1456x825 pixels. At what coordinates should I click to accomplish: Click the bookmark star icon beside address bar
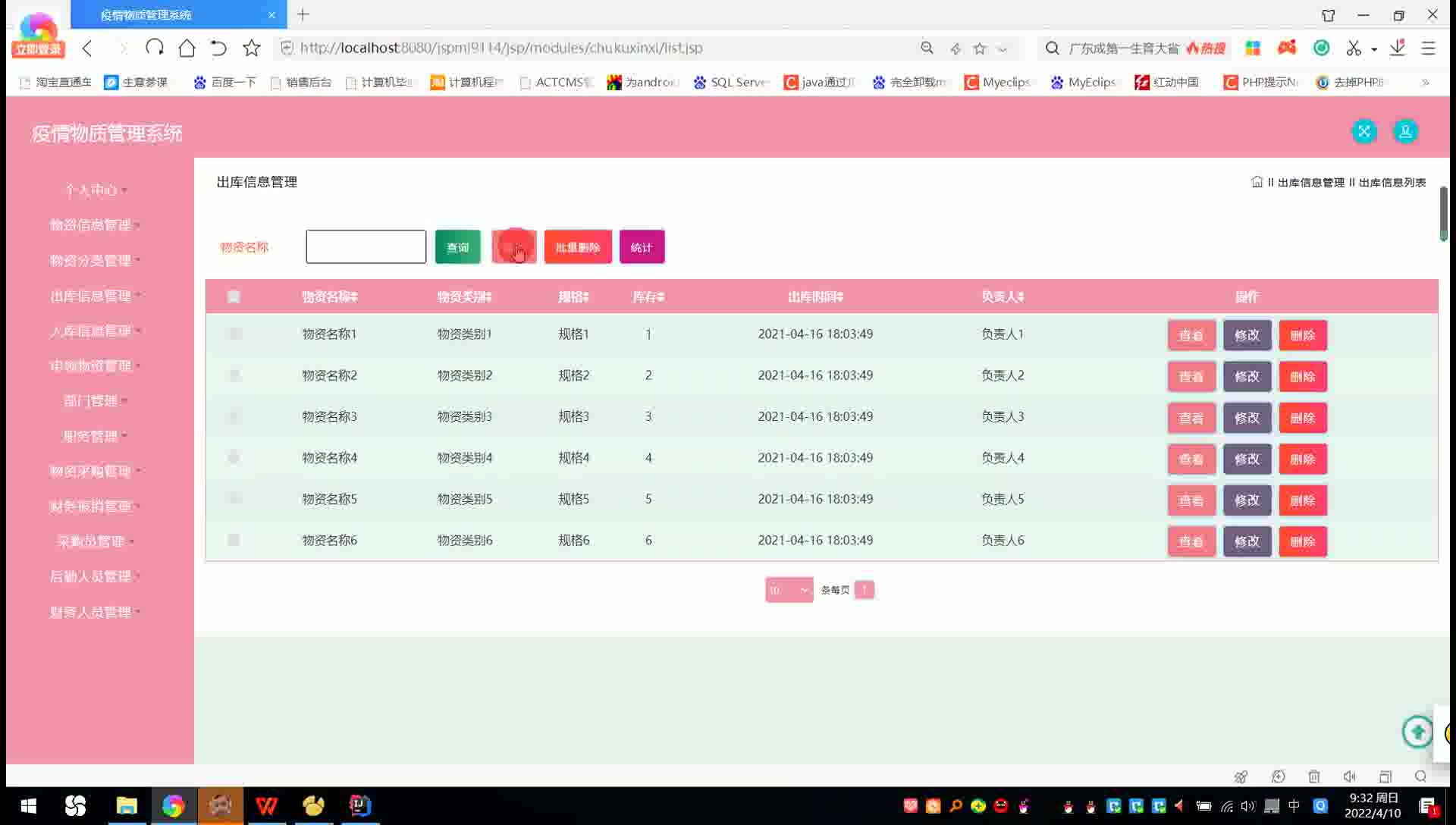(251, 48)
